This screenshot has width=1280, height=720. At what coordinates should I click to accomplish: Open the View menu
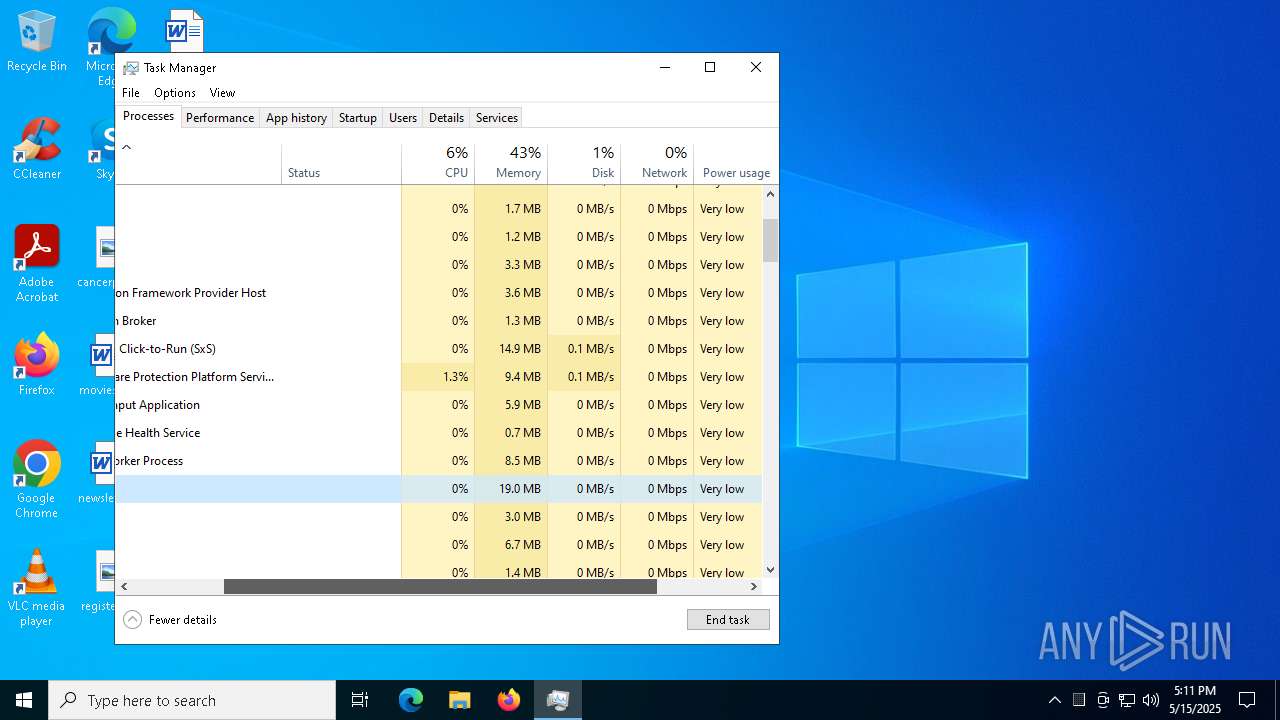pos(222,93)
